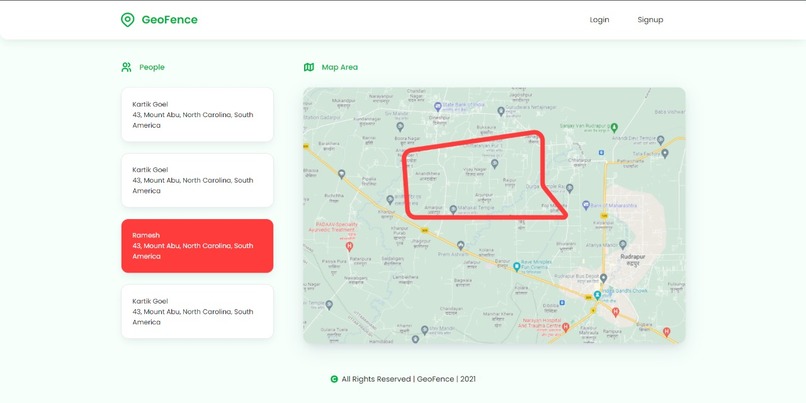Viewport: 806px width, 403px height.
Task: Click the Narayan Hospital And Trauma Centre marker
Action: point(565,326)
